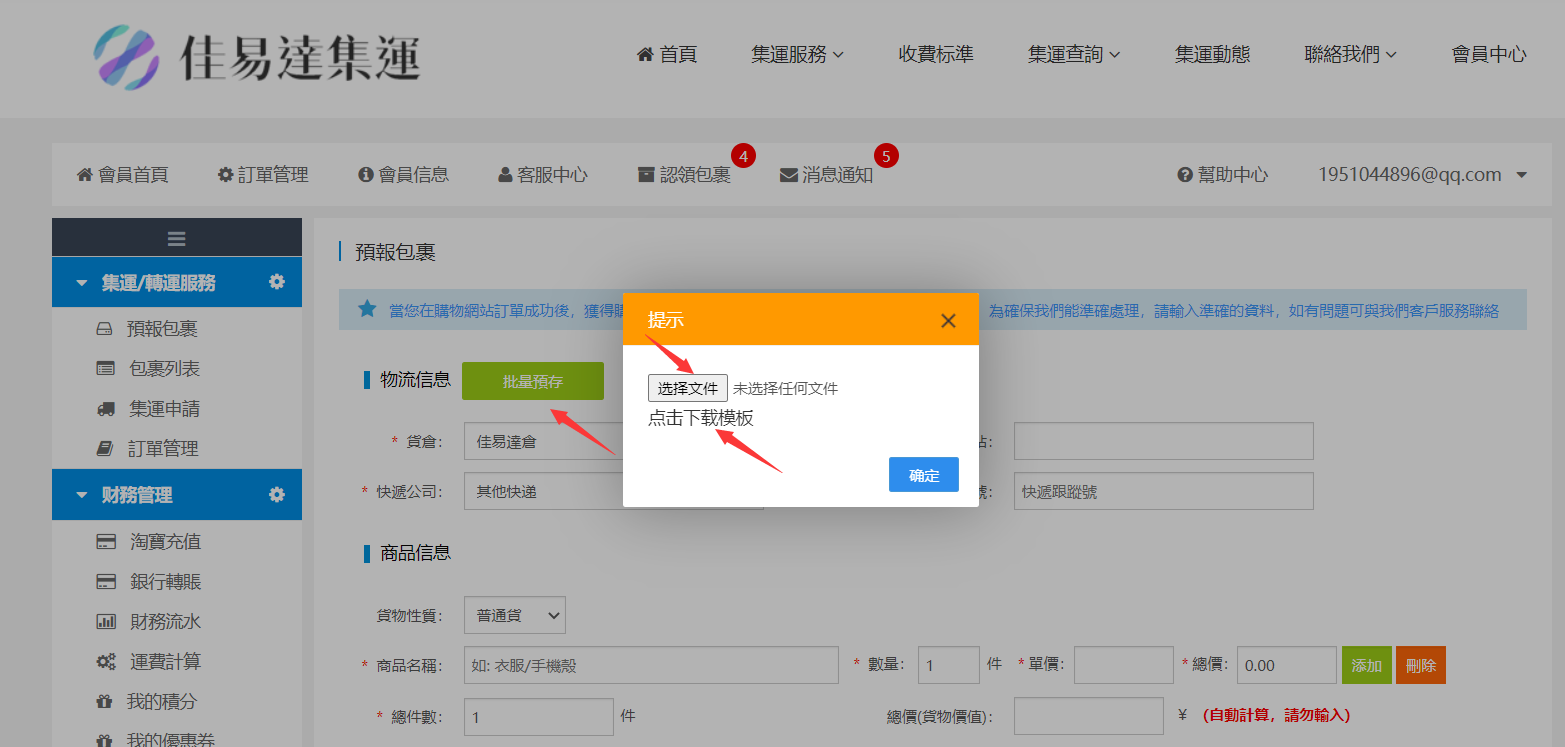Click the 單價 input field

(x=1124, y=665)
